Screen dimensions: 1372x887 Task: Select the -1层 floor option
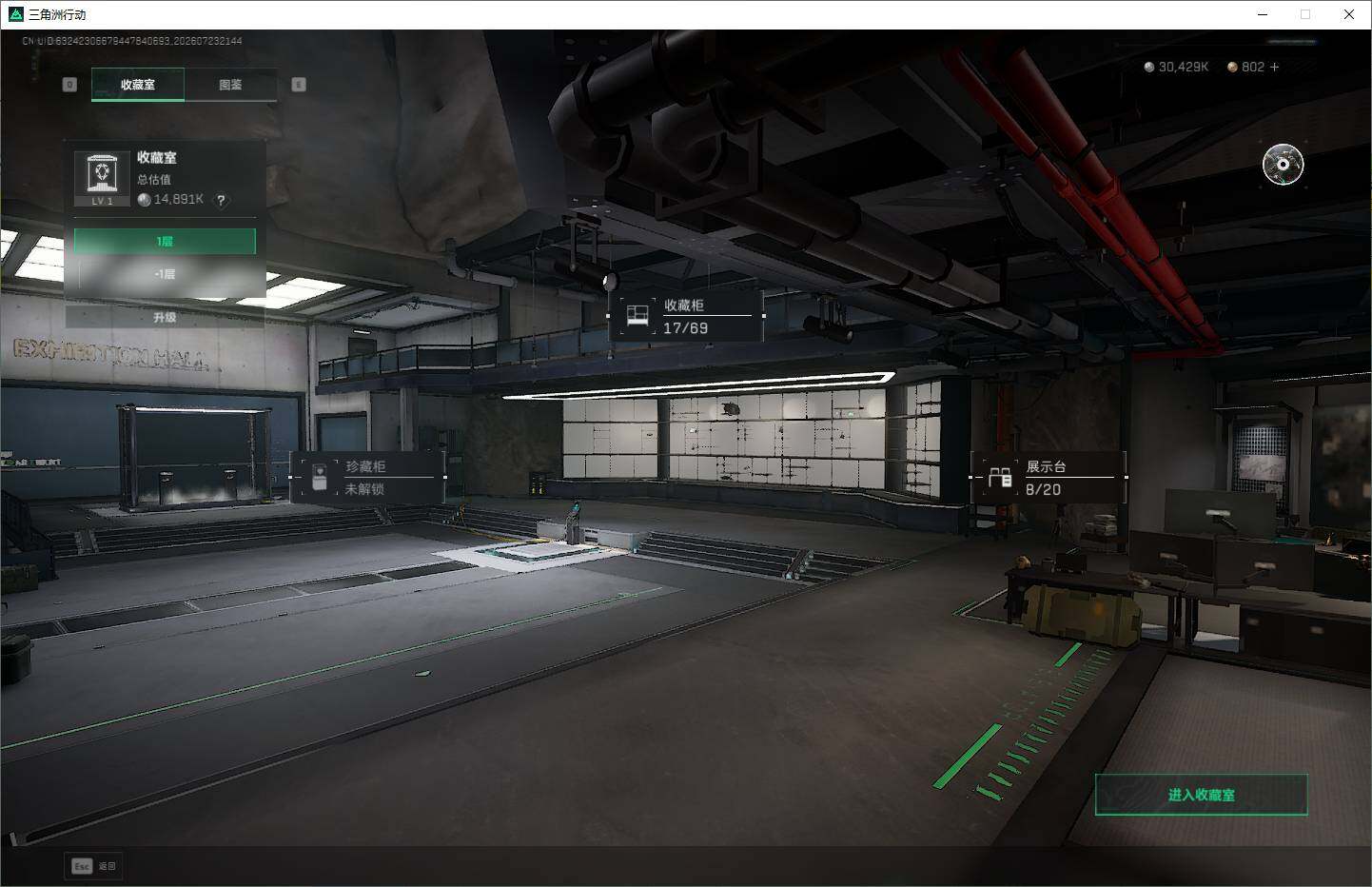click(x=165, y=274)
